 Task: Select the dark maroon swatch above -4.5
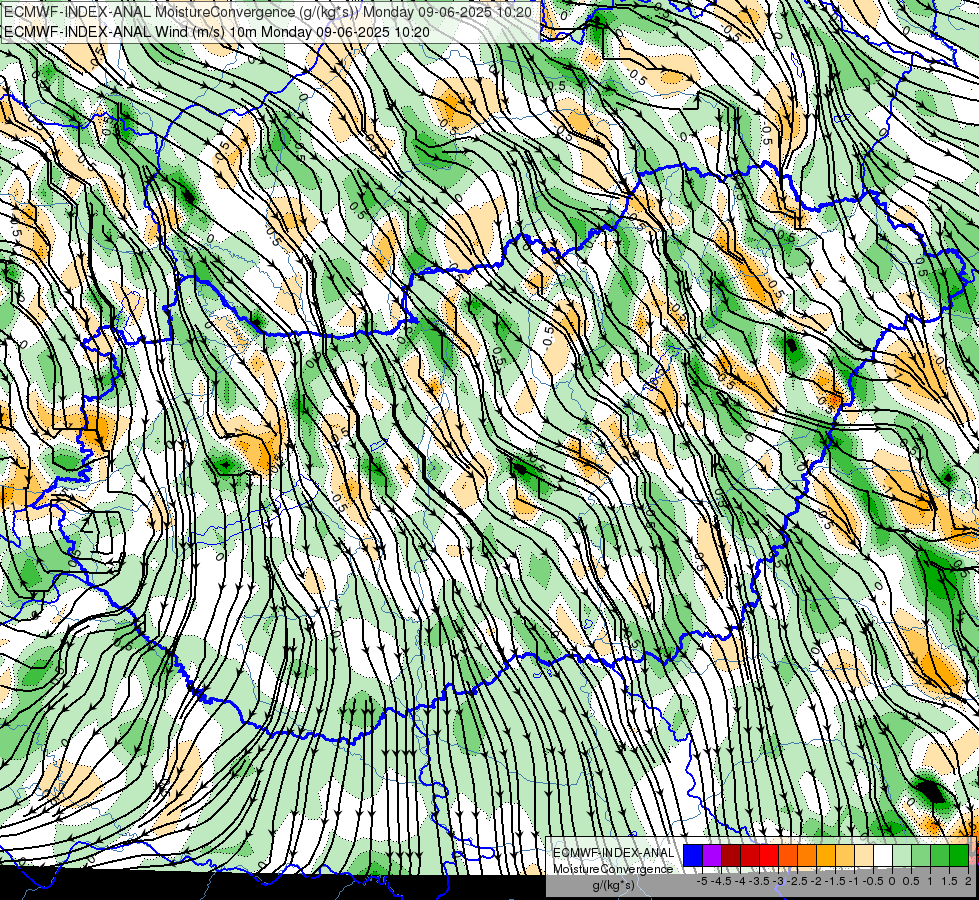(x=731, y=855)
